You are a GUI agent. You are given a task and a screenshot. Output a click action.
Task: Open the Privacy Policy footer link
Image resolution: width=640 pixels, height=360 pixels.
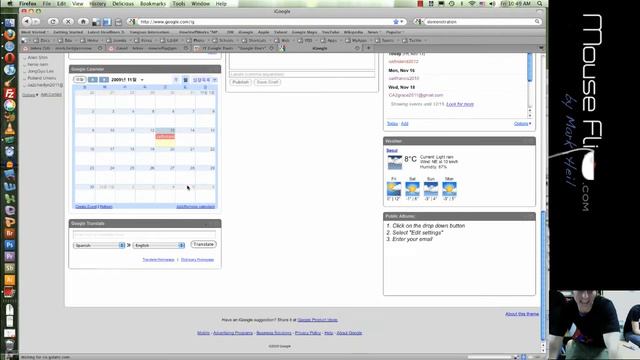(x=308, y=333)
